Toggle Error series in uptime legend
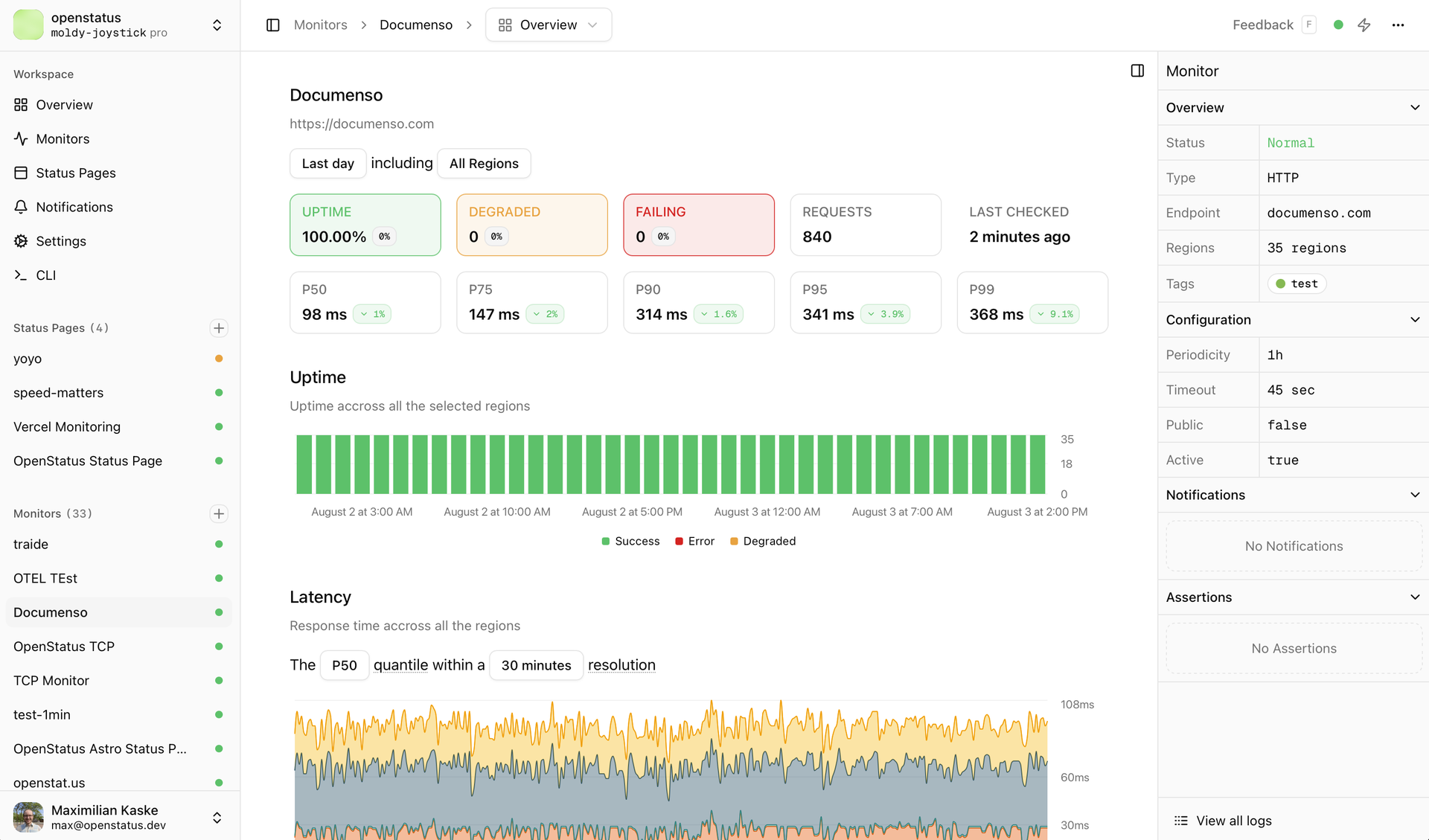The image size is (1429, 840). tap(694, 541)
